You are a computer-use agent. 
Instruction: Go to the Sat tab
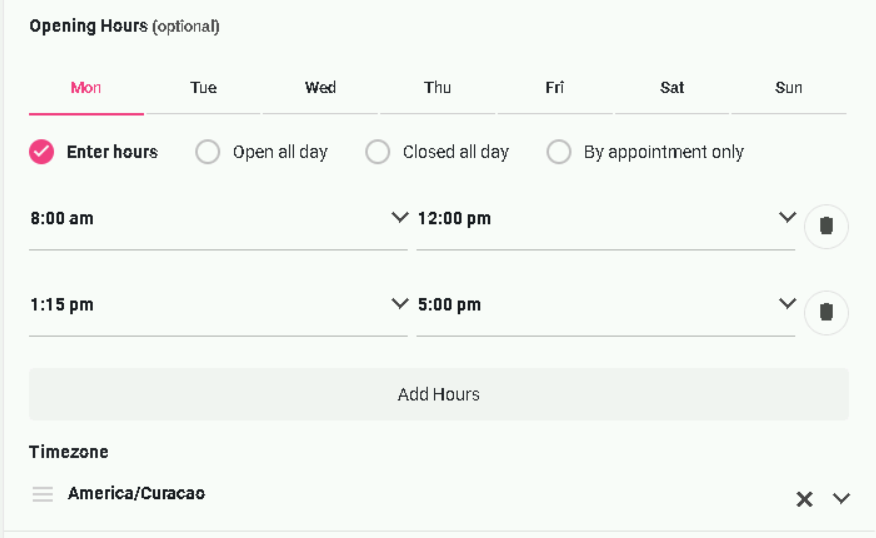(672, 88)
